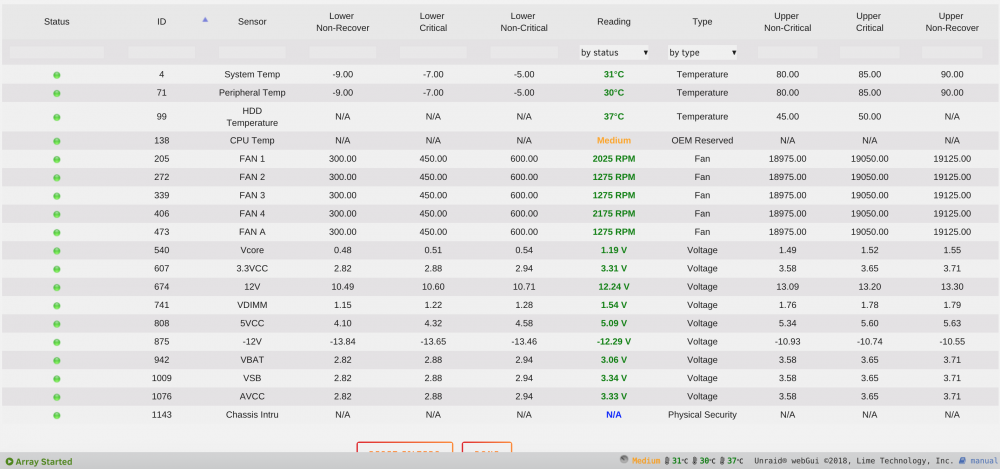The image size is (1000, 469).
Task: Click the orange Medium reading for CPU Temp
Action: (x=614, y=140)
